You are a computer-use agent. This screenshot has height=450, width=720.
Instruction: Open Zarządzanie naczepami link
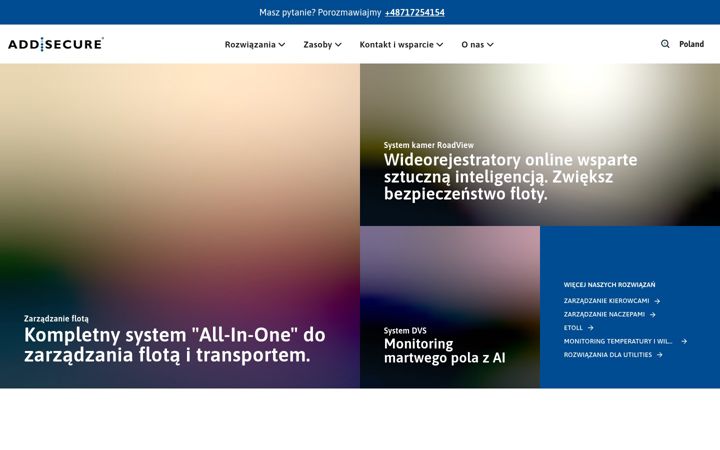pyautogui.click(x=604, y=315)
